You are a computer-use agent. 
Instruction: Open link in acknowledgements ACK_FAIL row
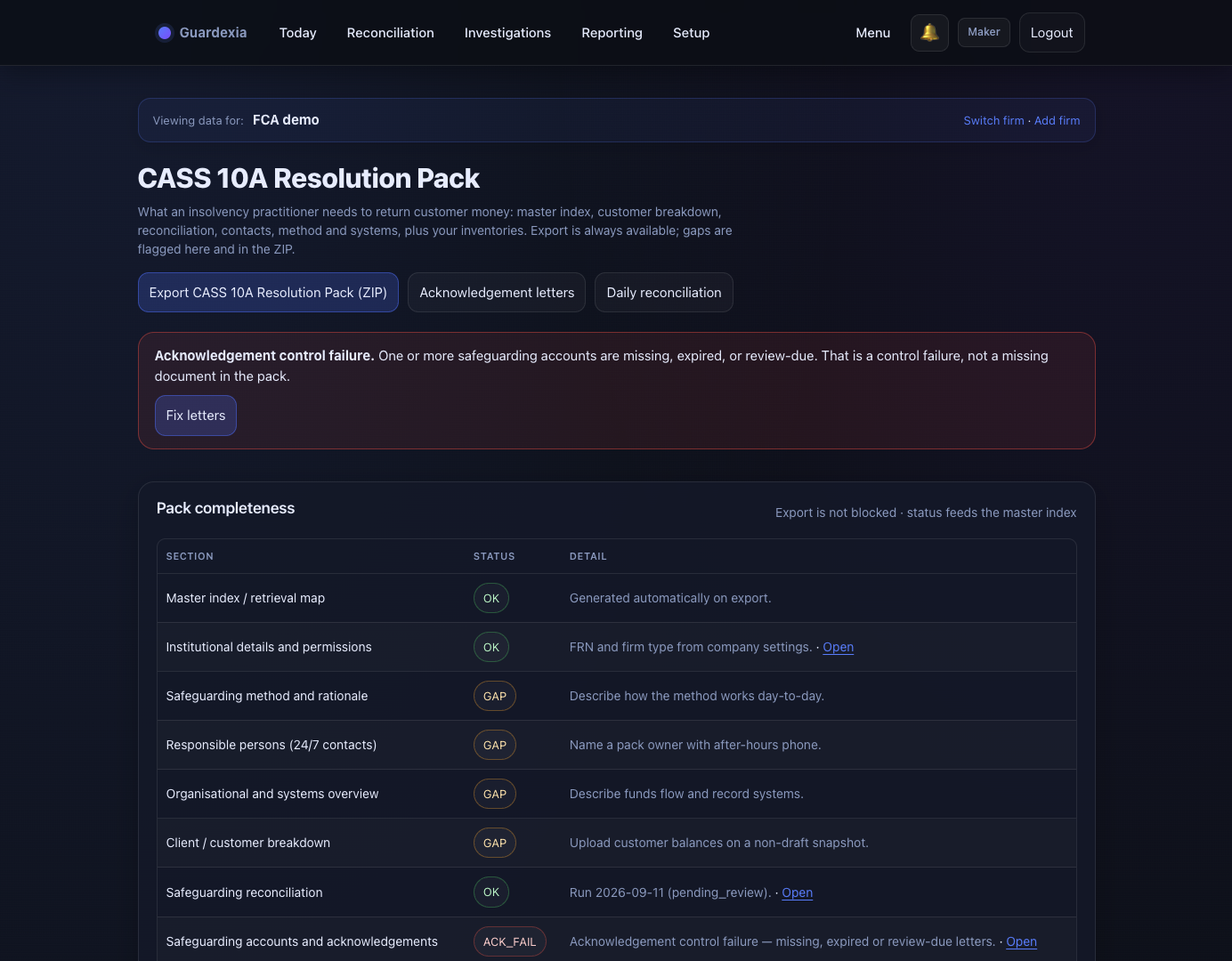pos(1021,941)
